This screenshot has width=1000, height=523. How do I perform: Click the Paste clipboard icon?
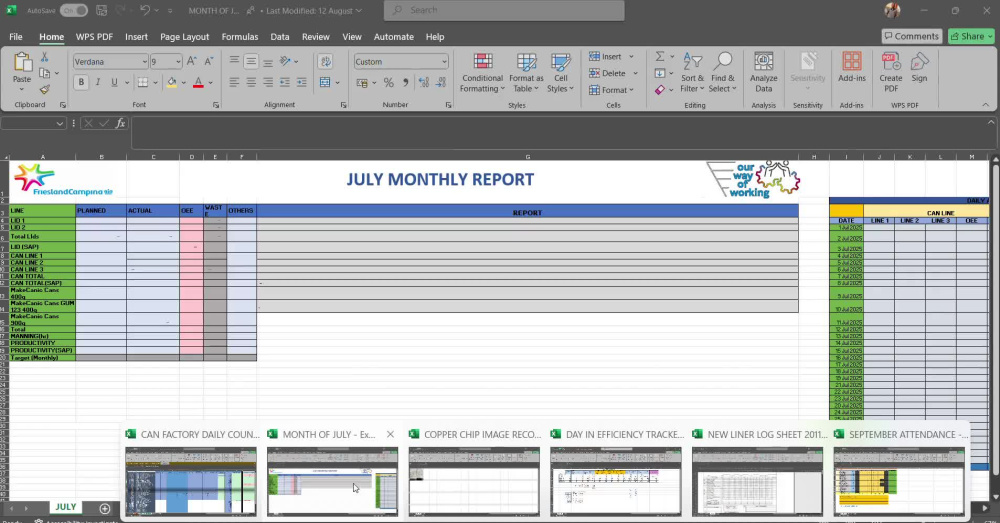tap(22, 63)
